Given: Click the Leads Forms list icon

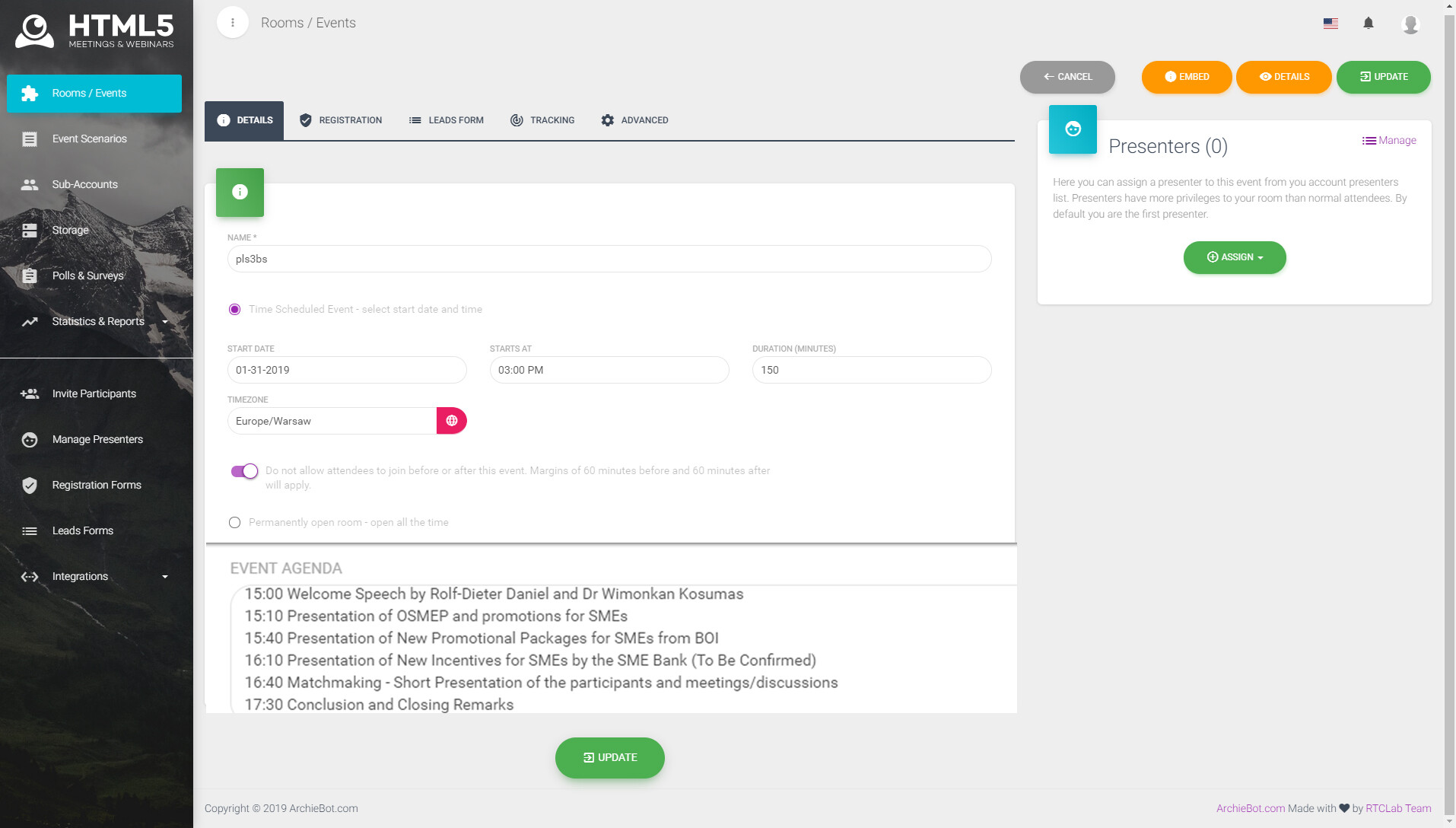Looking at the screenshot, I should click(30, 531).
